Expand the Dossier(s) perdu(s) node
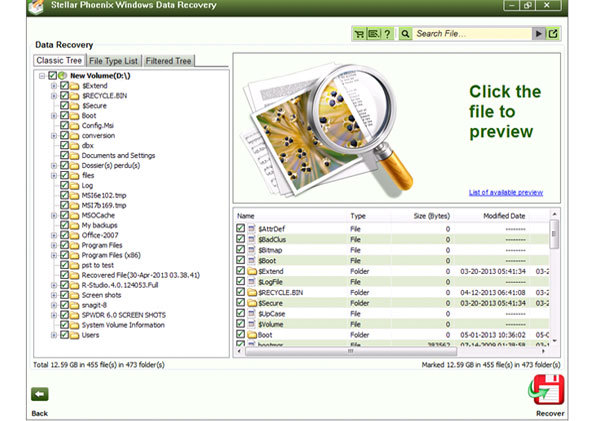 click(54, 166)
